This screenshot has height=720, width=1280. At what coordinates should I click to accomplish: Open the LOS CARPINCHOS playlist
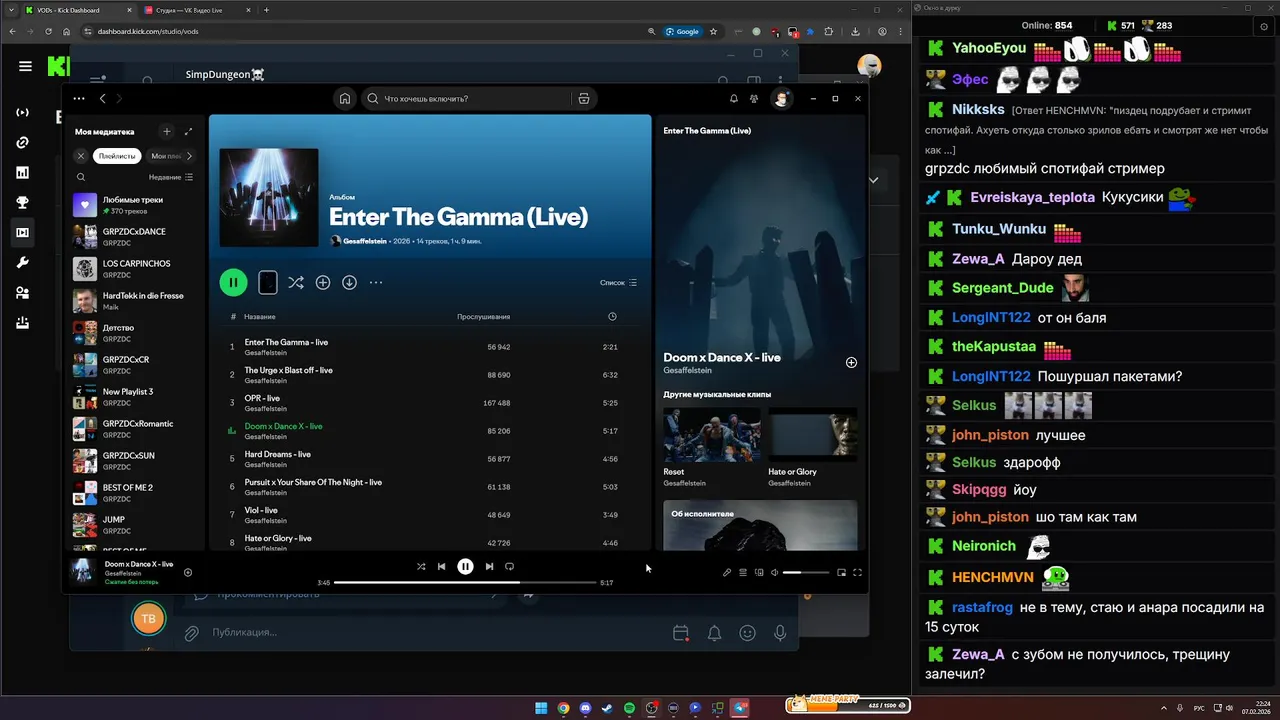click(135, 269)
